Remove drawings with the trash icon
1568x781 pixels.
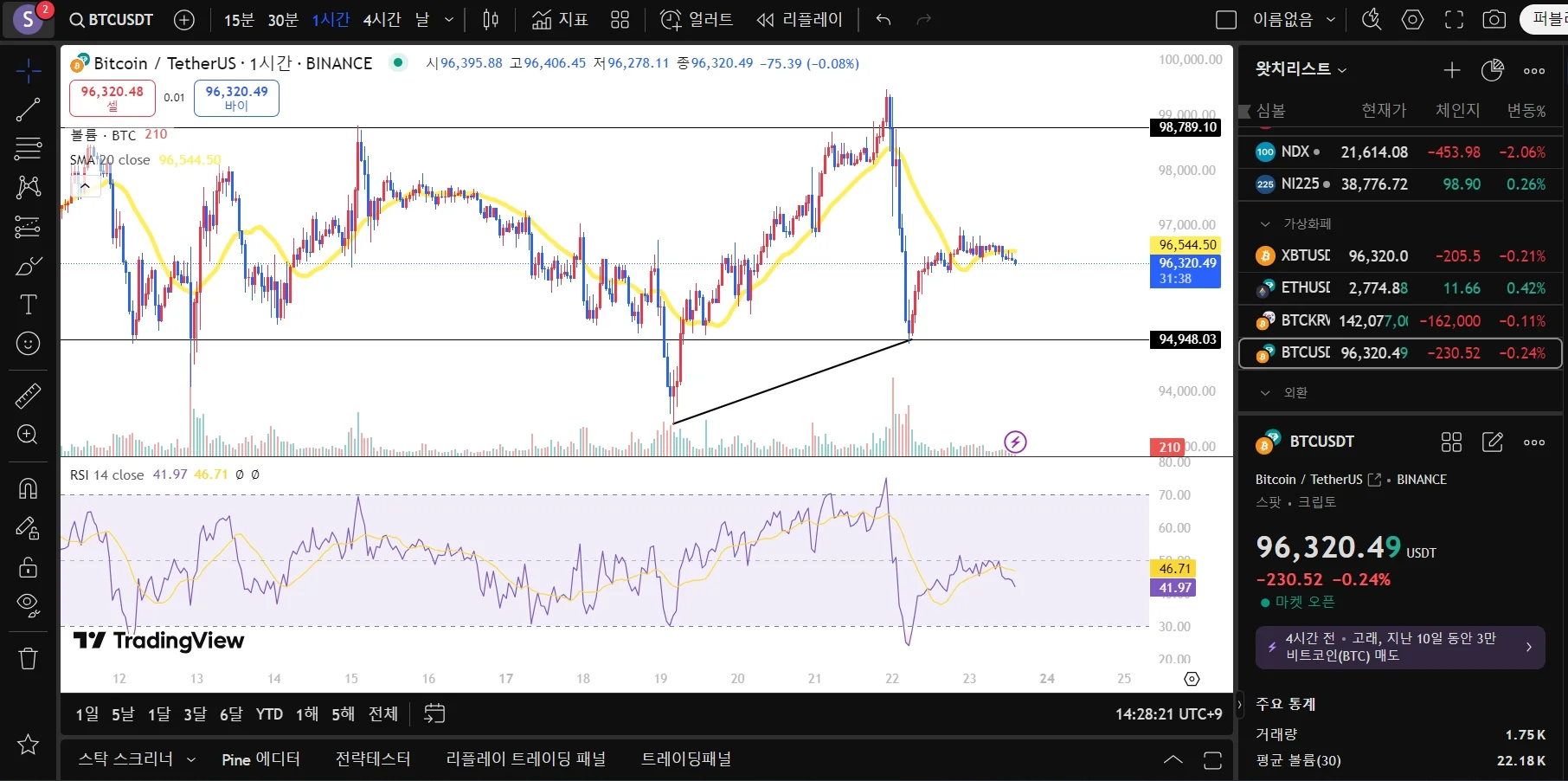click(28, 659)
